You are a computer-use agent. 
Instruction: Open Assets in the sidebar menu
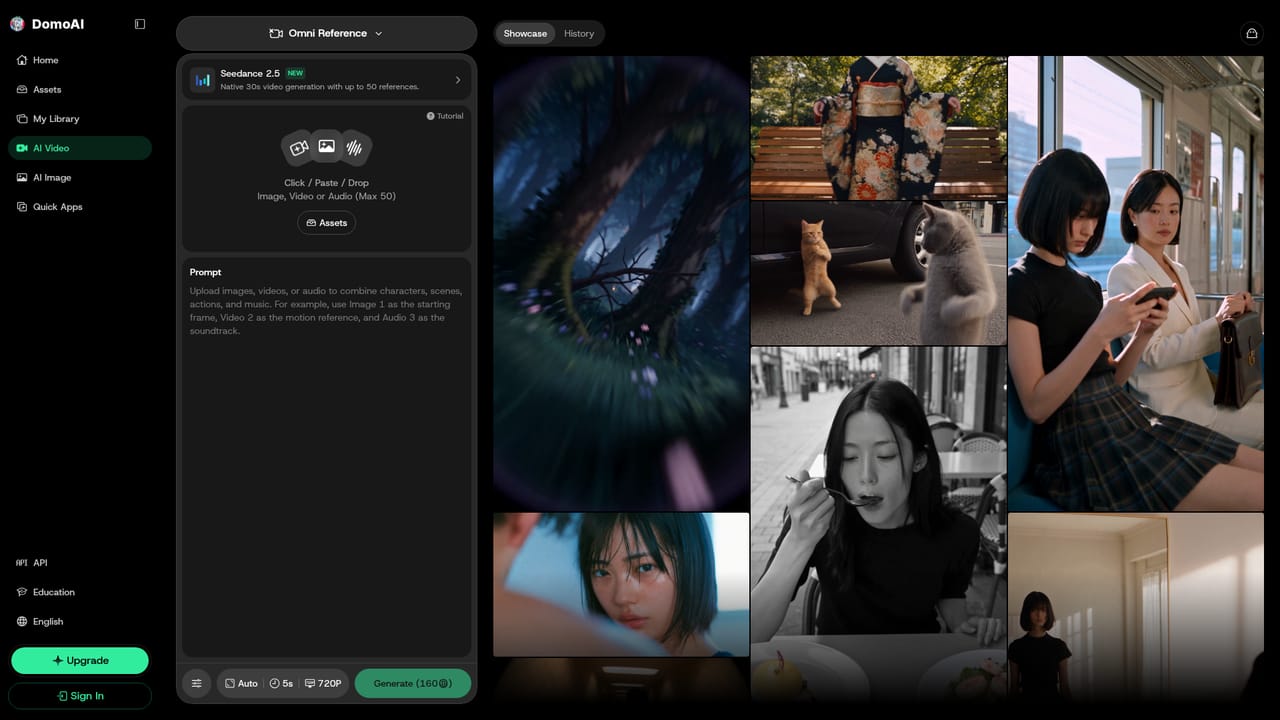[80, 90]
